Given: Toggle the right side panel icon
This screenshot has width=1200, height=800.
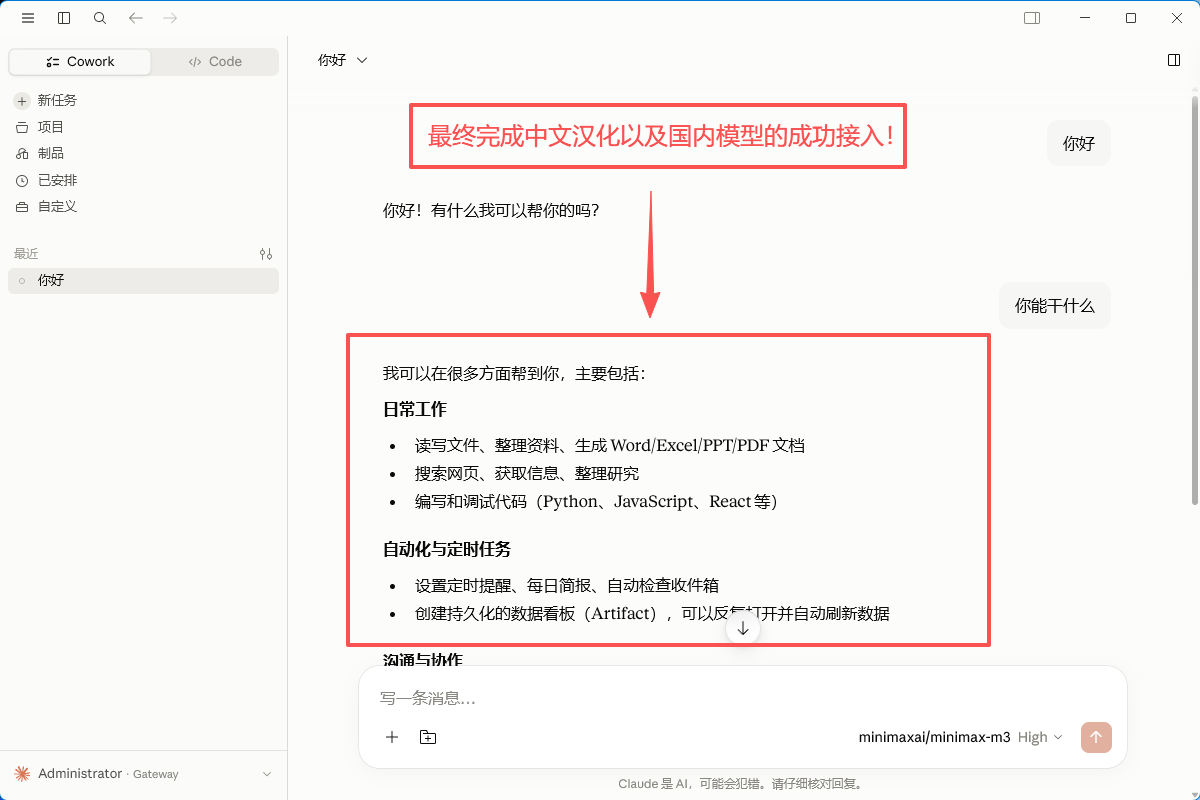Looking at the screenshot, I should point(1174,60).
